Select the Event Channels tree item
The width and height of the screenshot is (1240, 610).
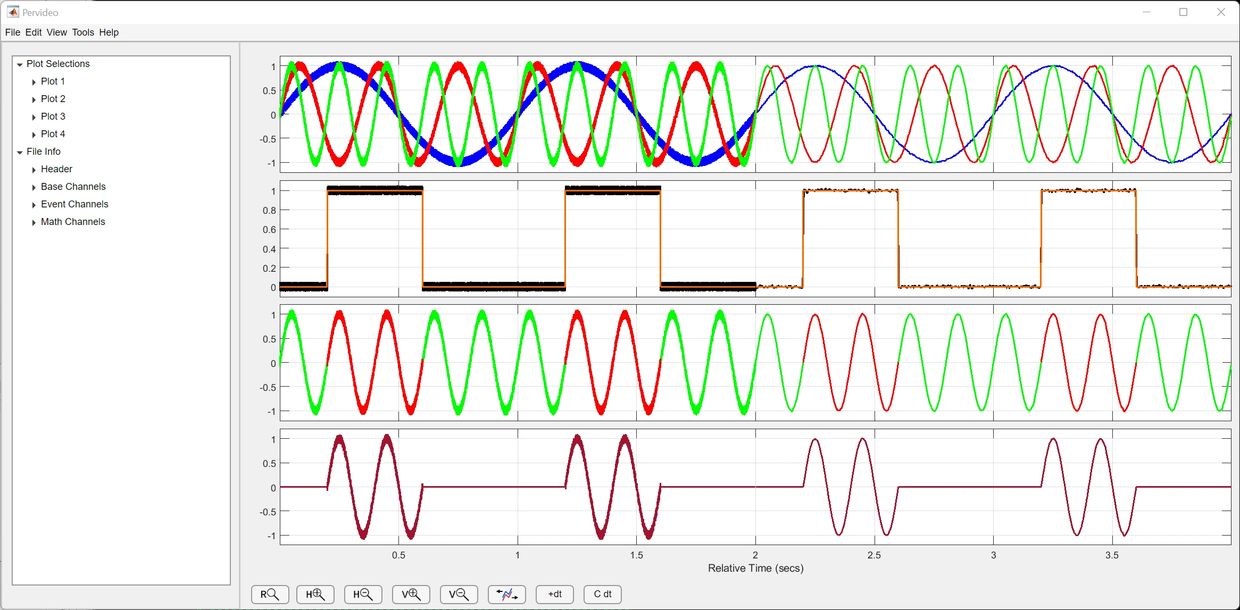[x=74, y=204]
